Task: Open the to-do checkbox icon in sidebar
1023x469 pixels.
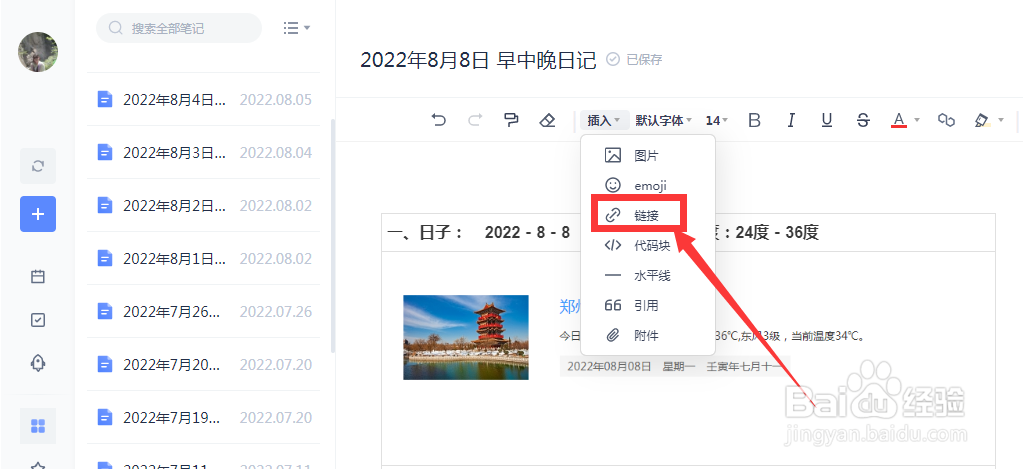Action: 38,320
